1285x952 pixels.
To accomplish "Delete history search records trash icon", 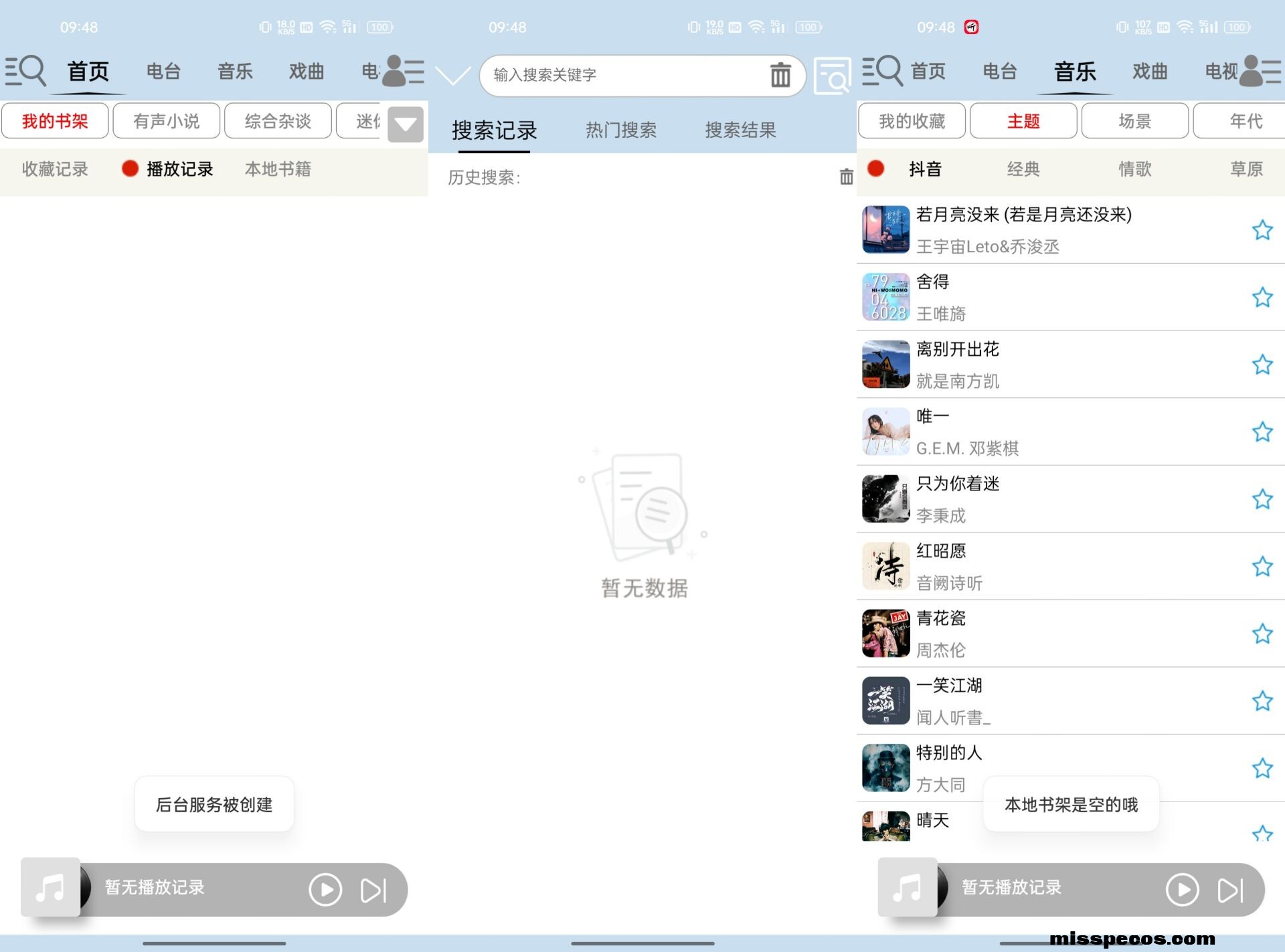I will (847, 177).
